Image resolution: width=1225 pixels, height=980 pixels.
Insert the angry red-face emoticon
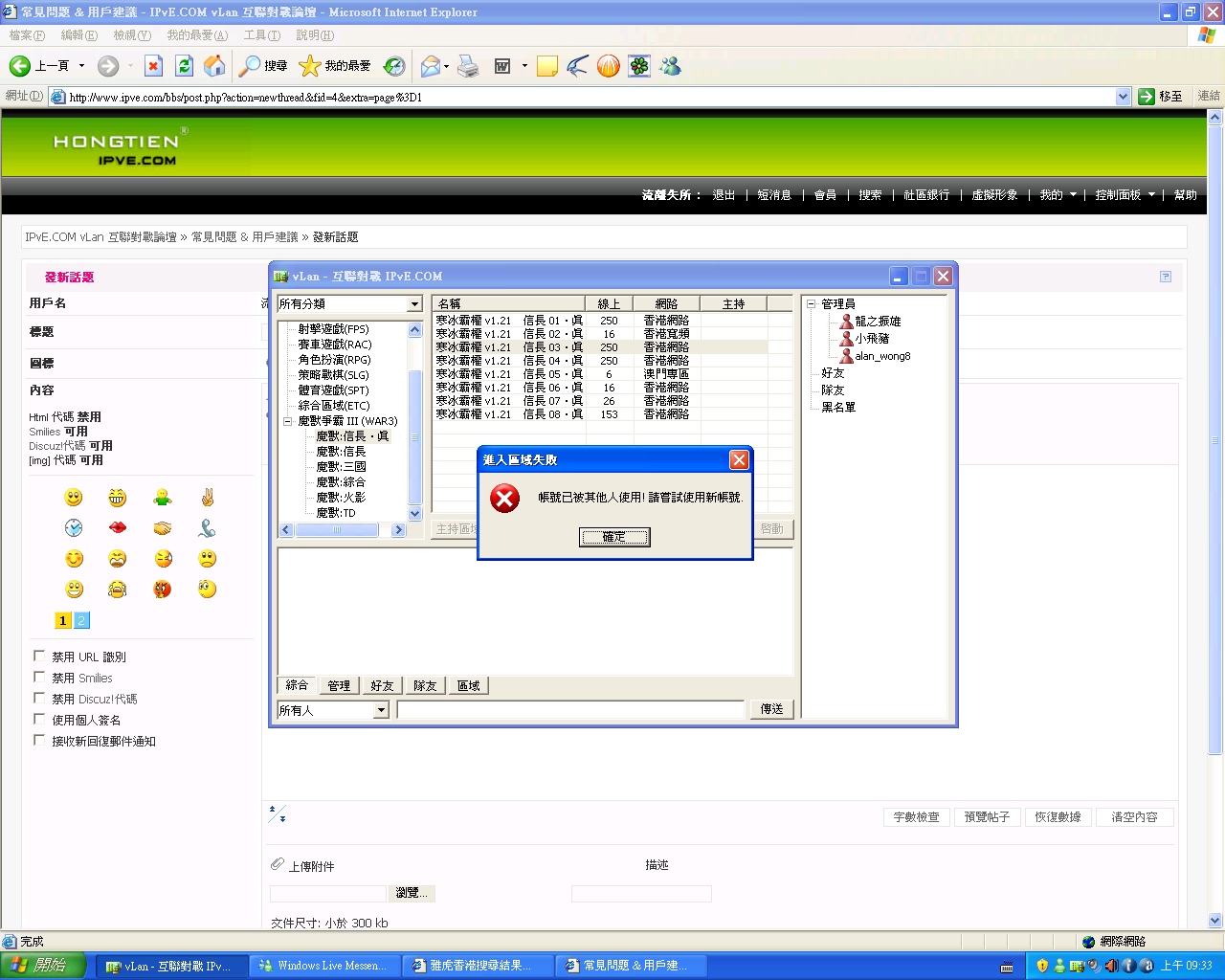(163, 589)
